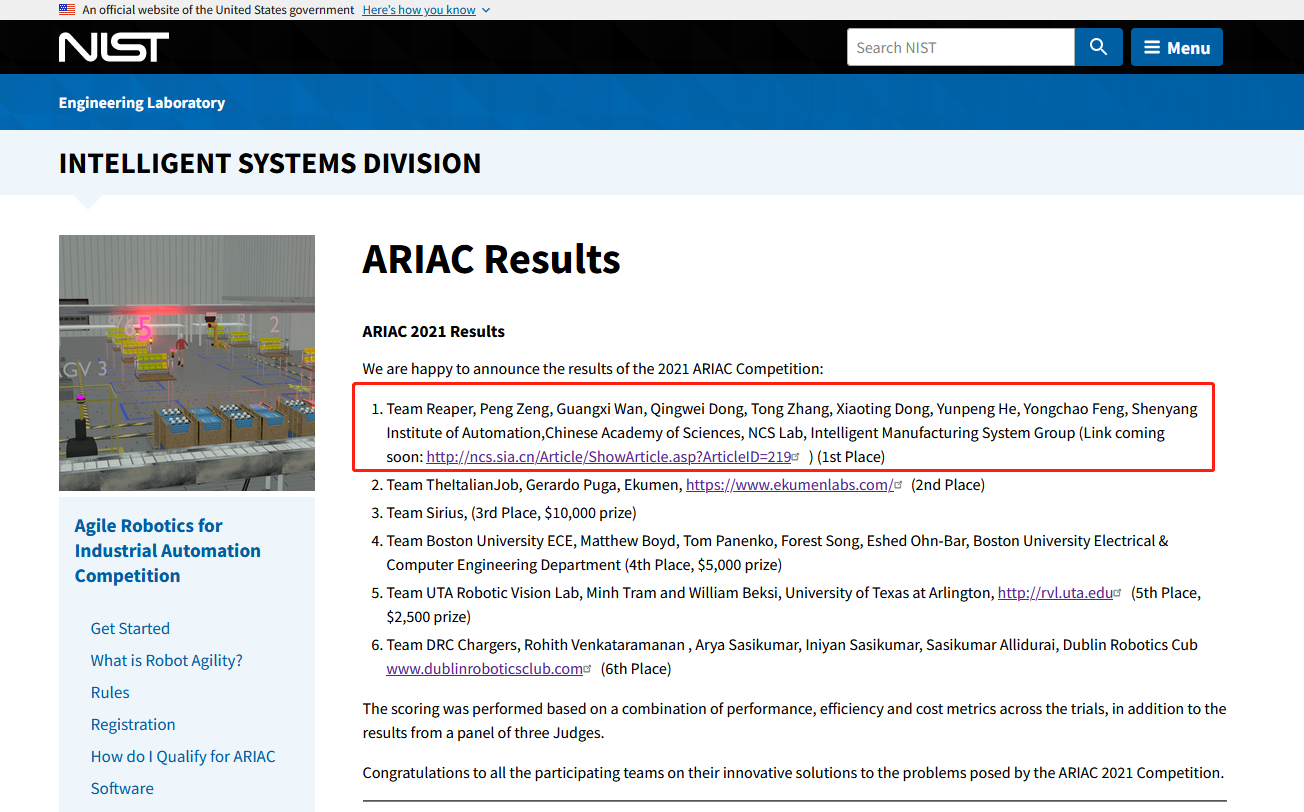Open the ncs.sia.cn article link
This screenshot has width=1304, height=812.
(x=608, y=457)
